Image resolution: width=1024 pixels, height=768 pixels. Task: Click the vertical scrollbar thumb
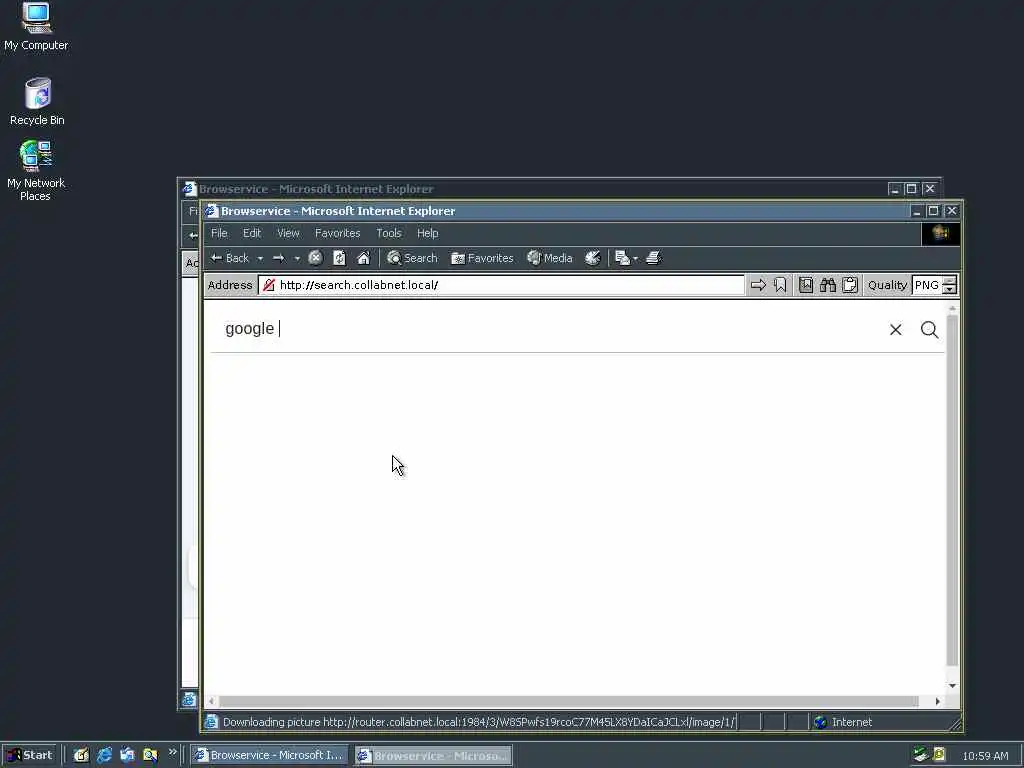(x=952, y=490)
